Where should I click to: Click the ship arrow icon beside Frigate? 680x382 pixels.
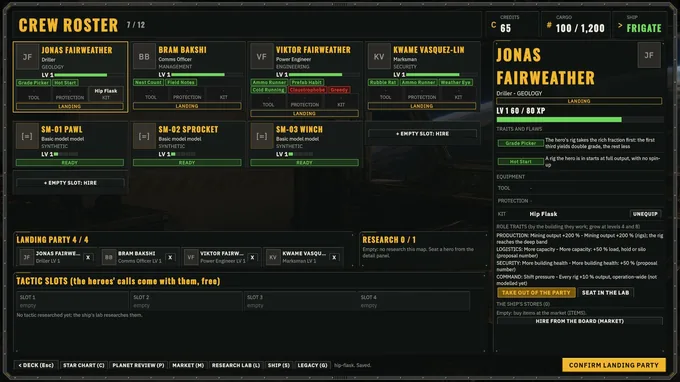coord(620,26)
